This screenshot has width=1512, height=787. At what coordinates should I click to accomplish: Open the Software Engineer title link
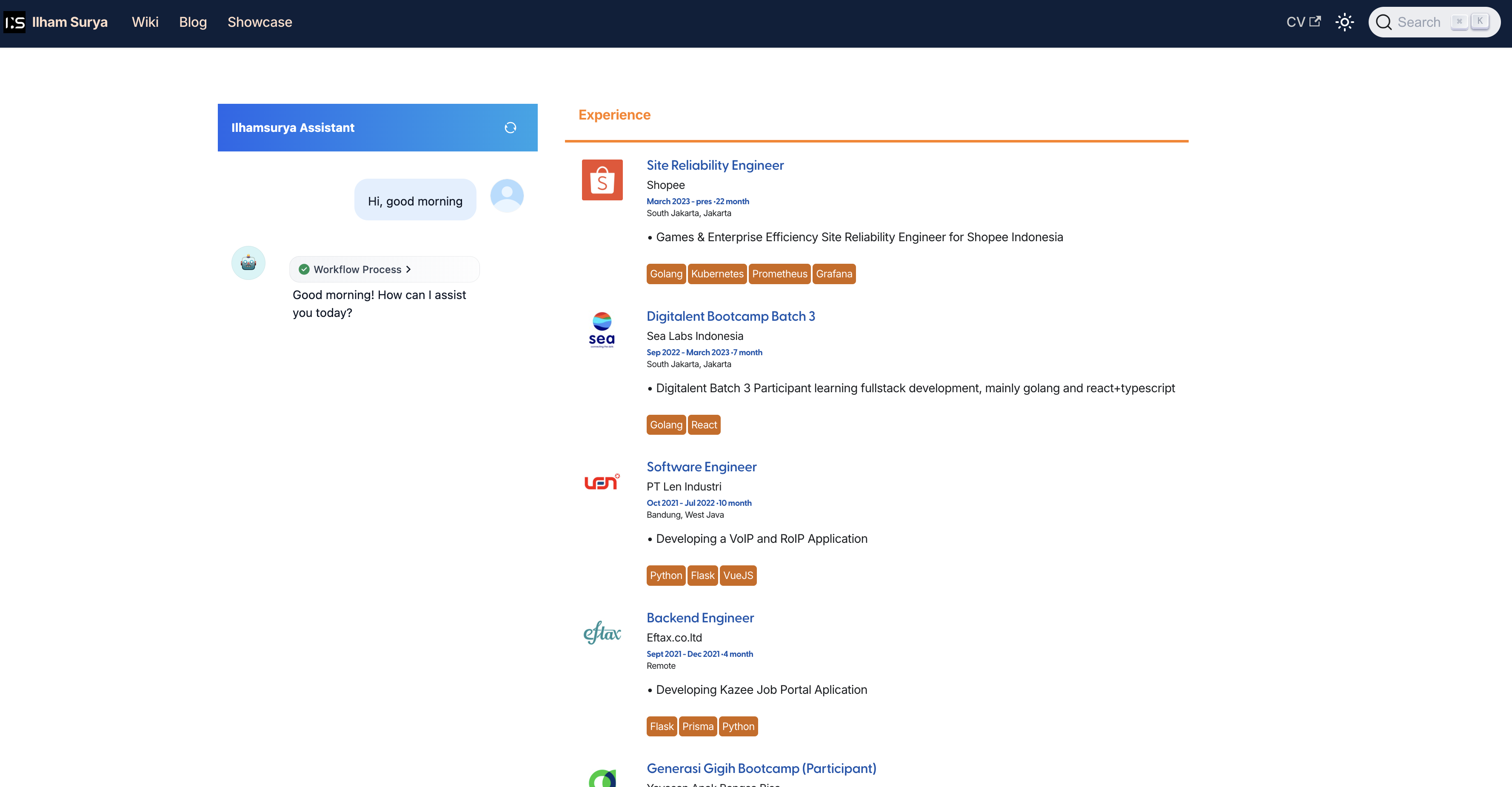pyautogui.click(x=702, y=467)
